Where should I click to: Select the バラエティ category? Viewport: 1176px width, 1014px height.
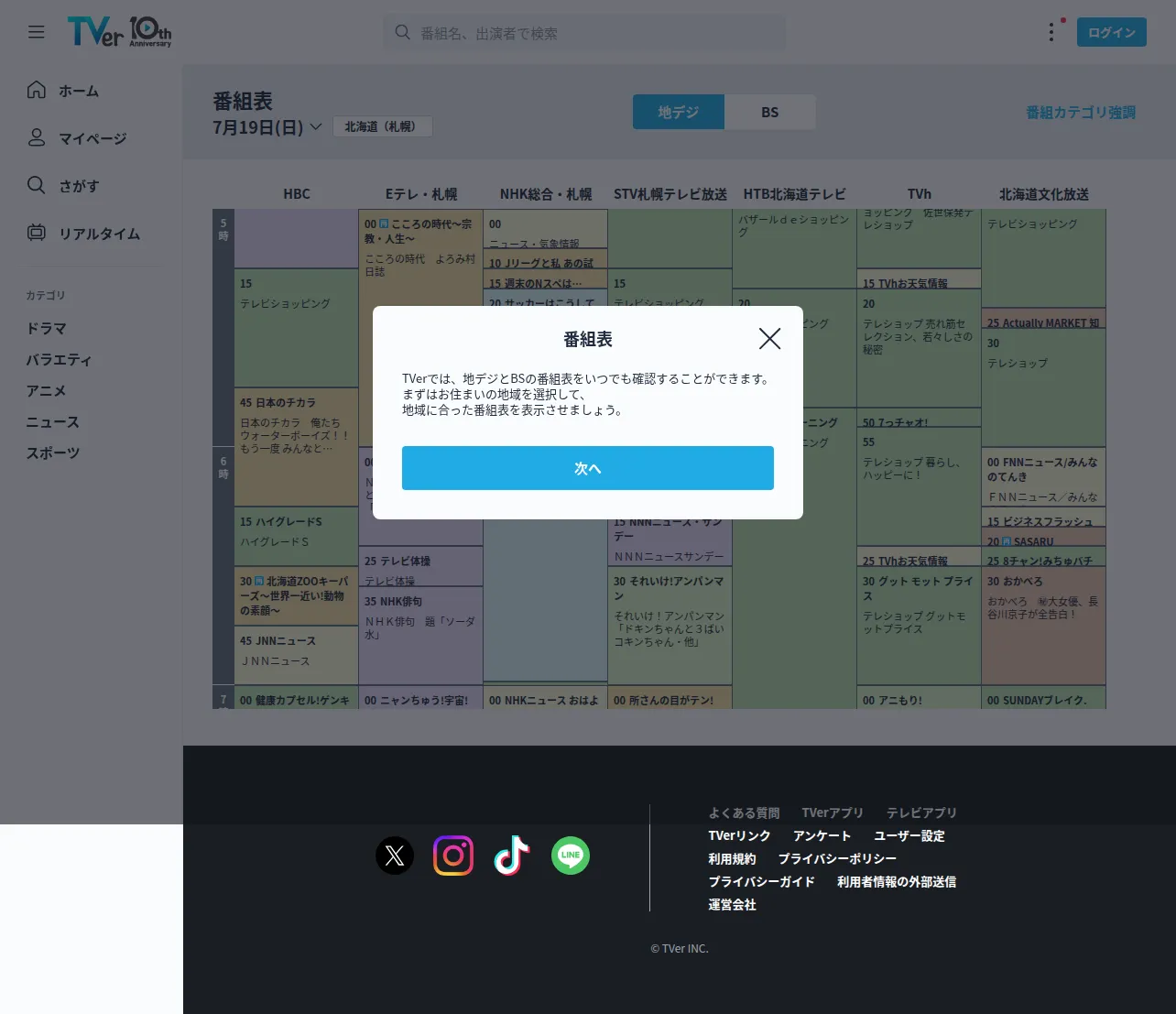click(x=59, y=359)
